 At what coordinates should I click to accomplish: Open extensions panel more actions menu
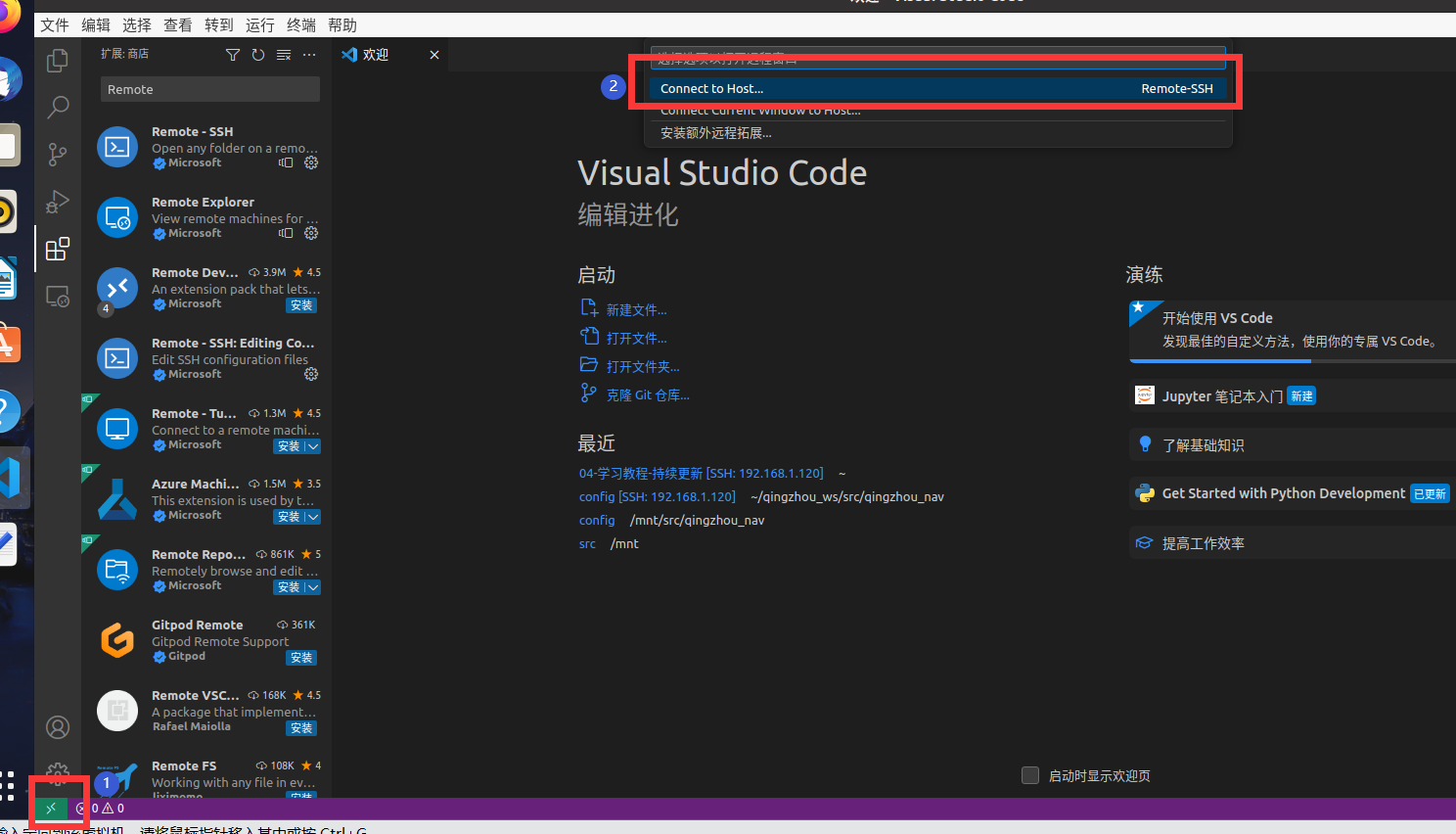[309, 55]
